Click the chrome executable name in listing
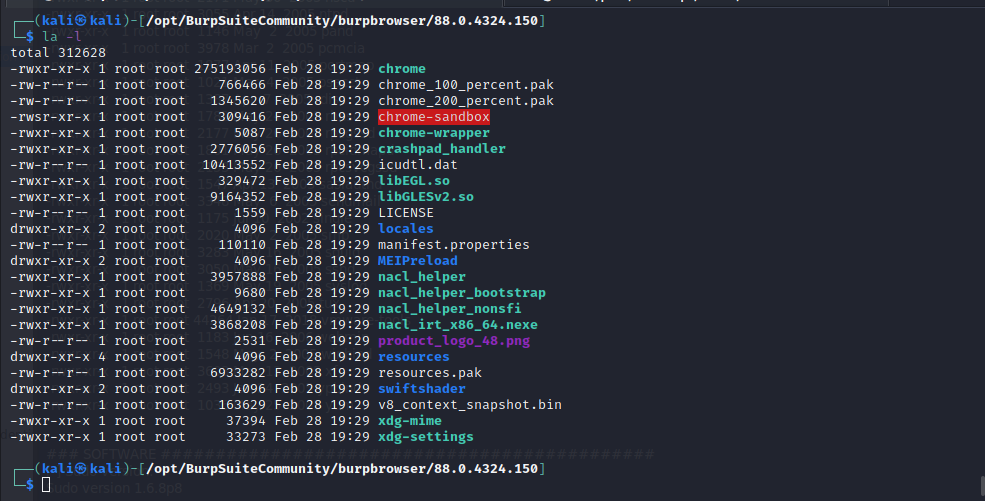This screenshot has height=501, width=985. pyautogui.click(x=401, y=69)
